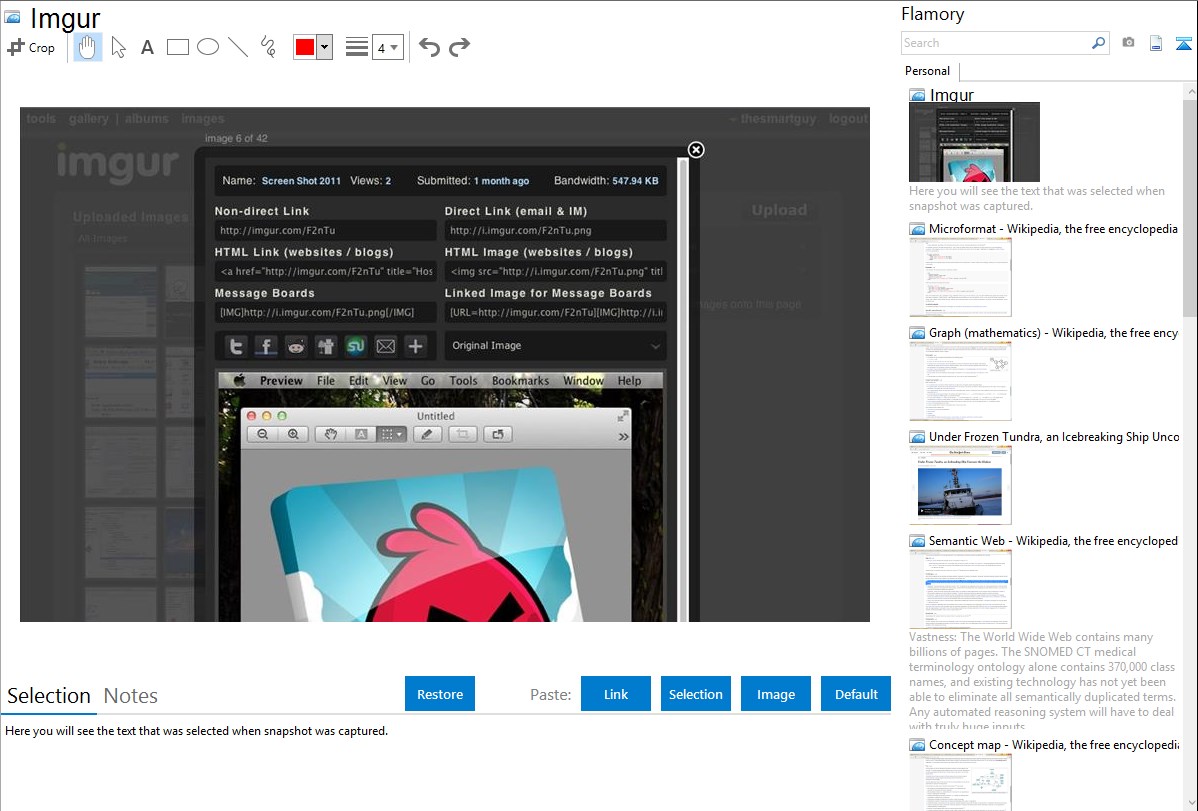Image resolution: width=1198 pixels, height=811 pixels.
Task: Click the pencil annotate button in Preview toolbar
Action: pos(427,434)
